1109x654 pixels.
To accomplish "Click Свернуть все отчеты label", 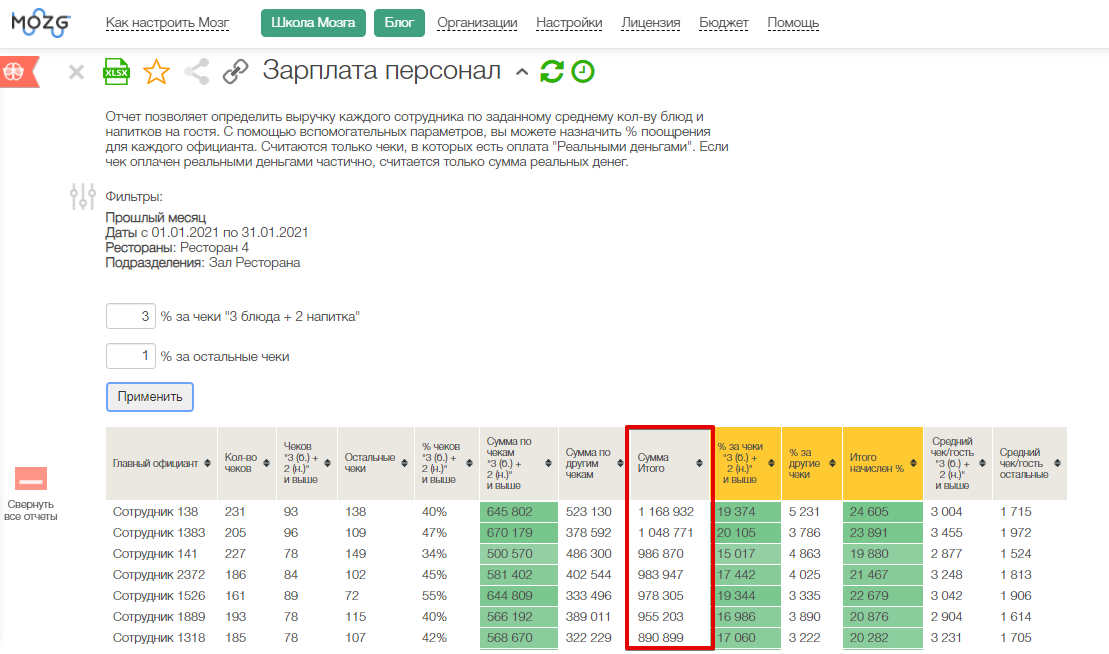I will (30, 510).
